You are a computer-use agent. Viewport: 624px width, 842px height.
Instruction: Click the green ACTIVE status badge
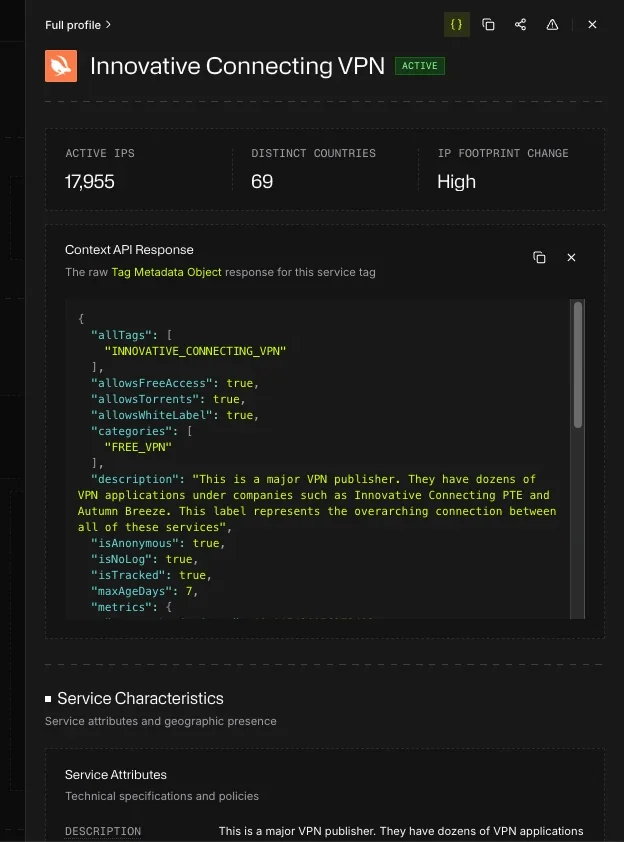click(x=420, y=66)
